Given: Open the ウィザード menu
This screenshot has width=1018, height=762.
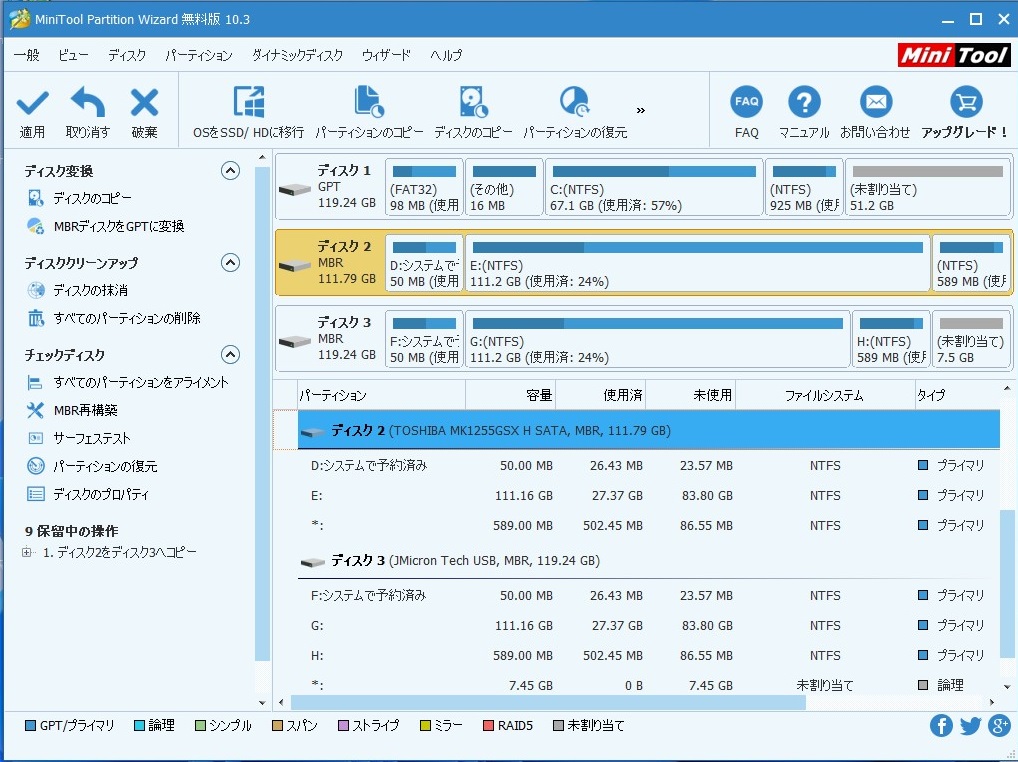Looking at the screenshot, I should click(386, 56).
